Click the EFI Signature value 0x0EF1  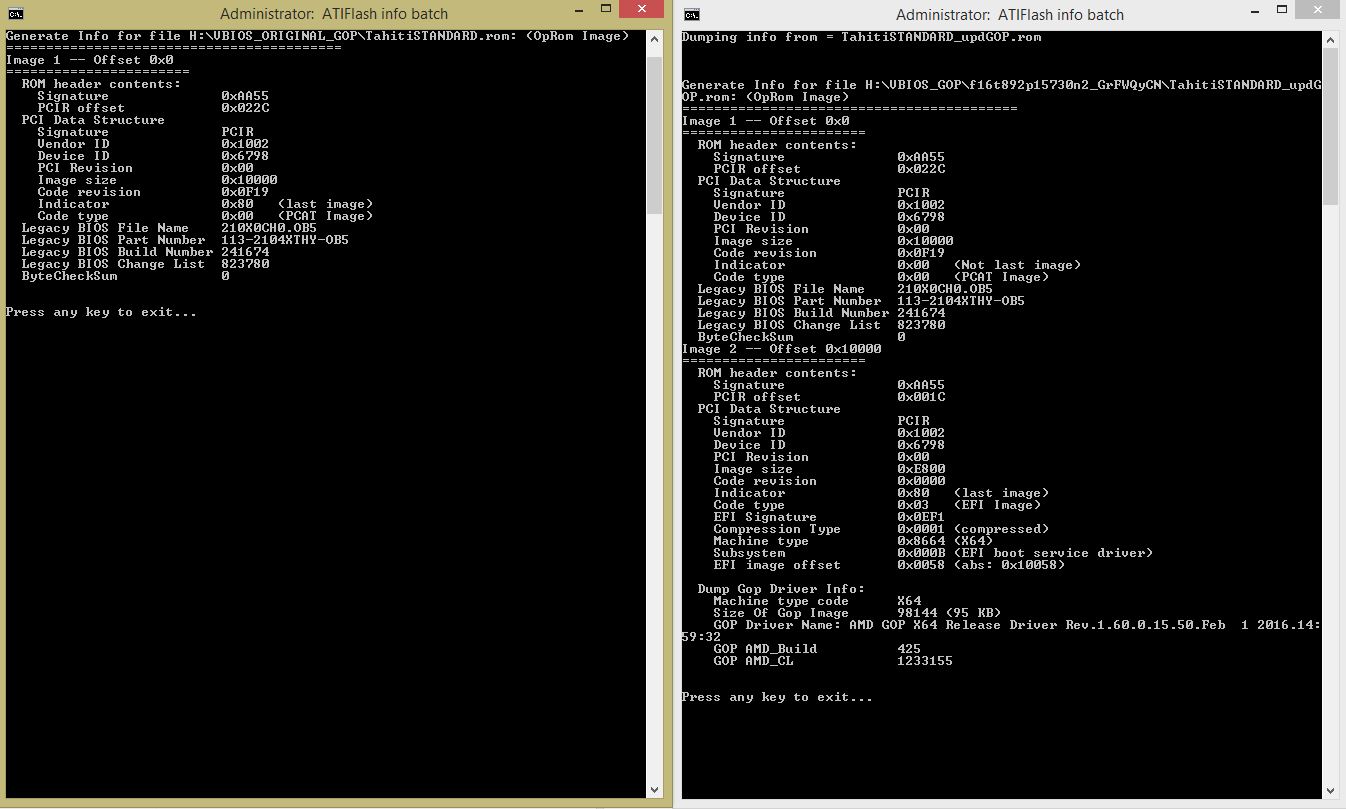click(921, 517)
